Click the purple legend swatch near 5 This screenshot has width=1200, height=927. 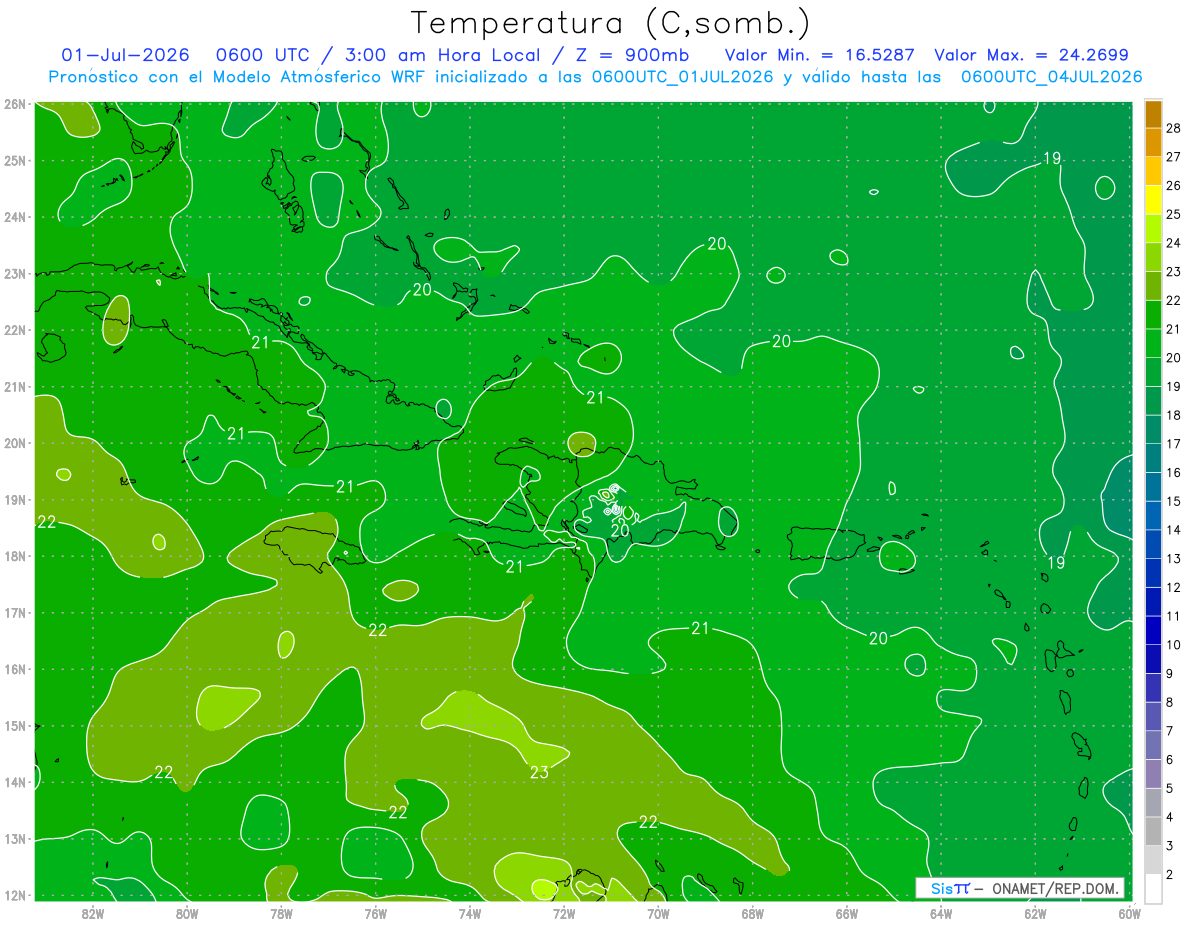click(1154, 774)
